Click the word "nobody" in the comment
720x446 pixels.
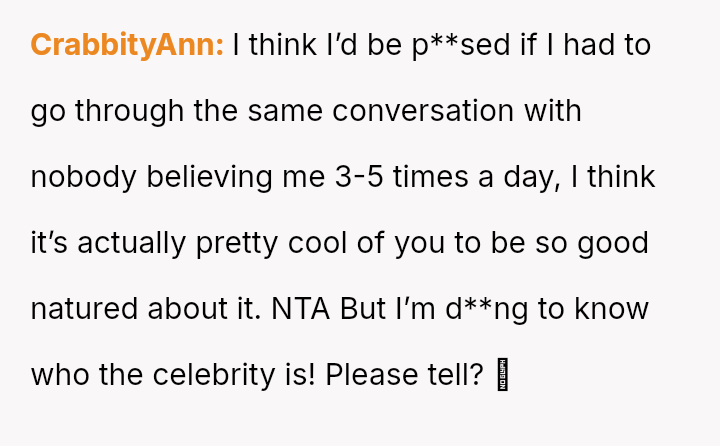83,177
